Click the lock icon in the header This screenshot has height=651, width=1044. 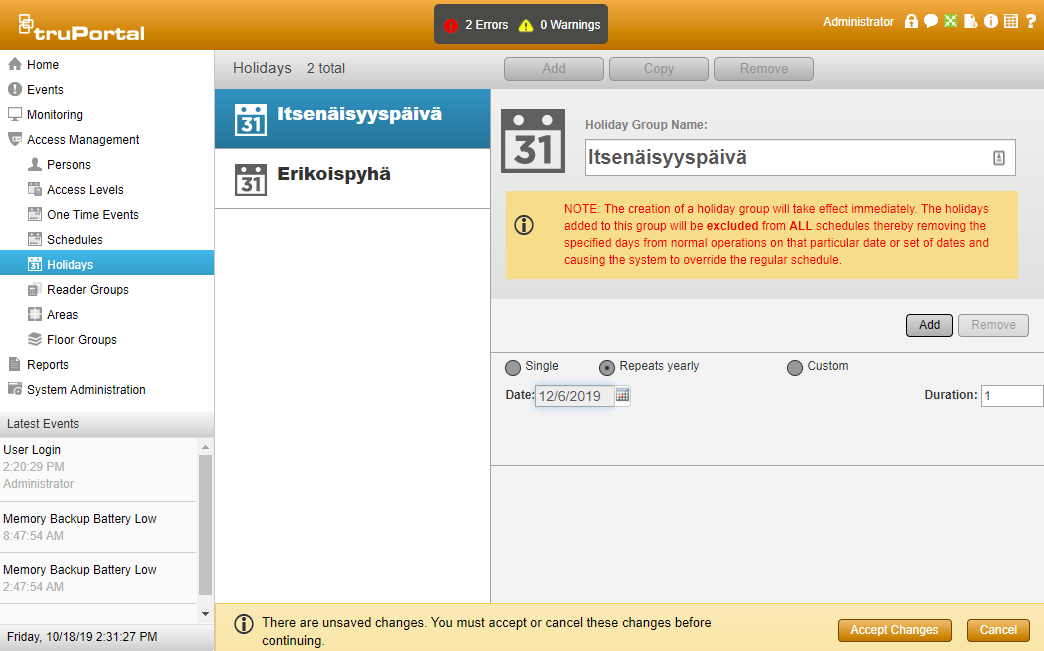911,21
